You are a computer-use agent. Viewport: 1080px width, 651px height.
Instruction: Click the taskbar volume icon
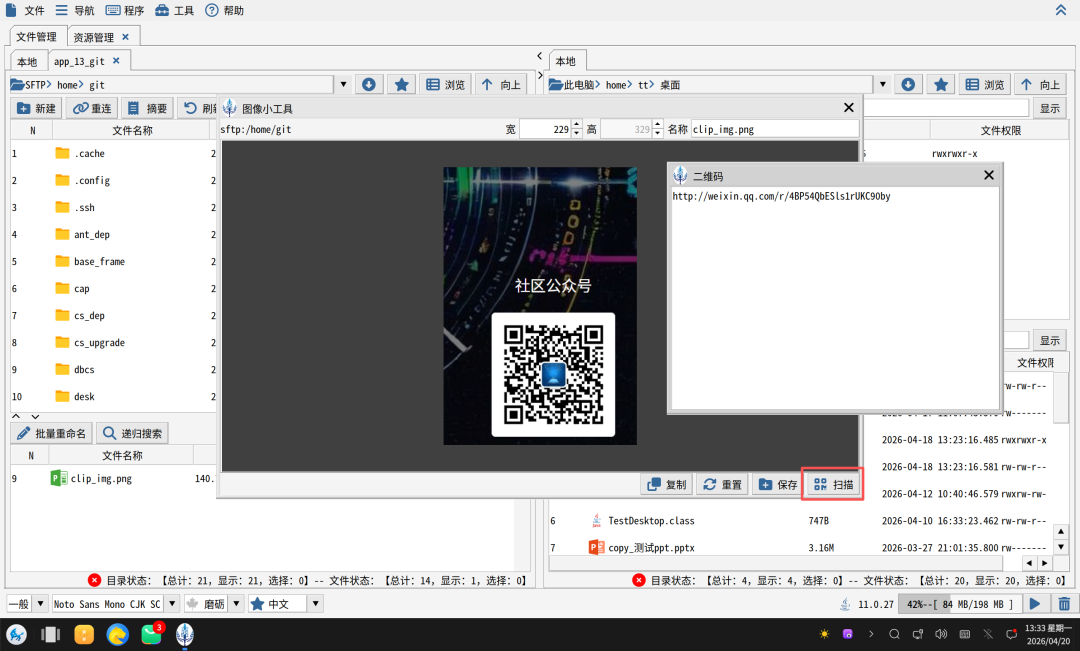941,634
